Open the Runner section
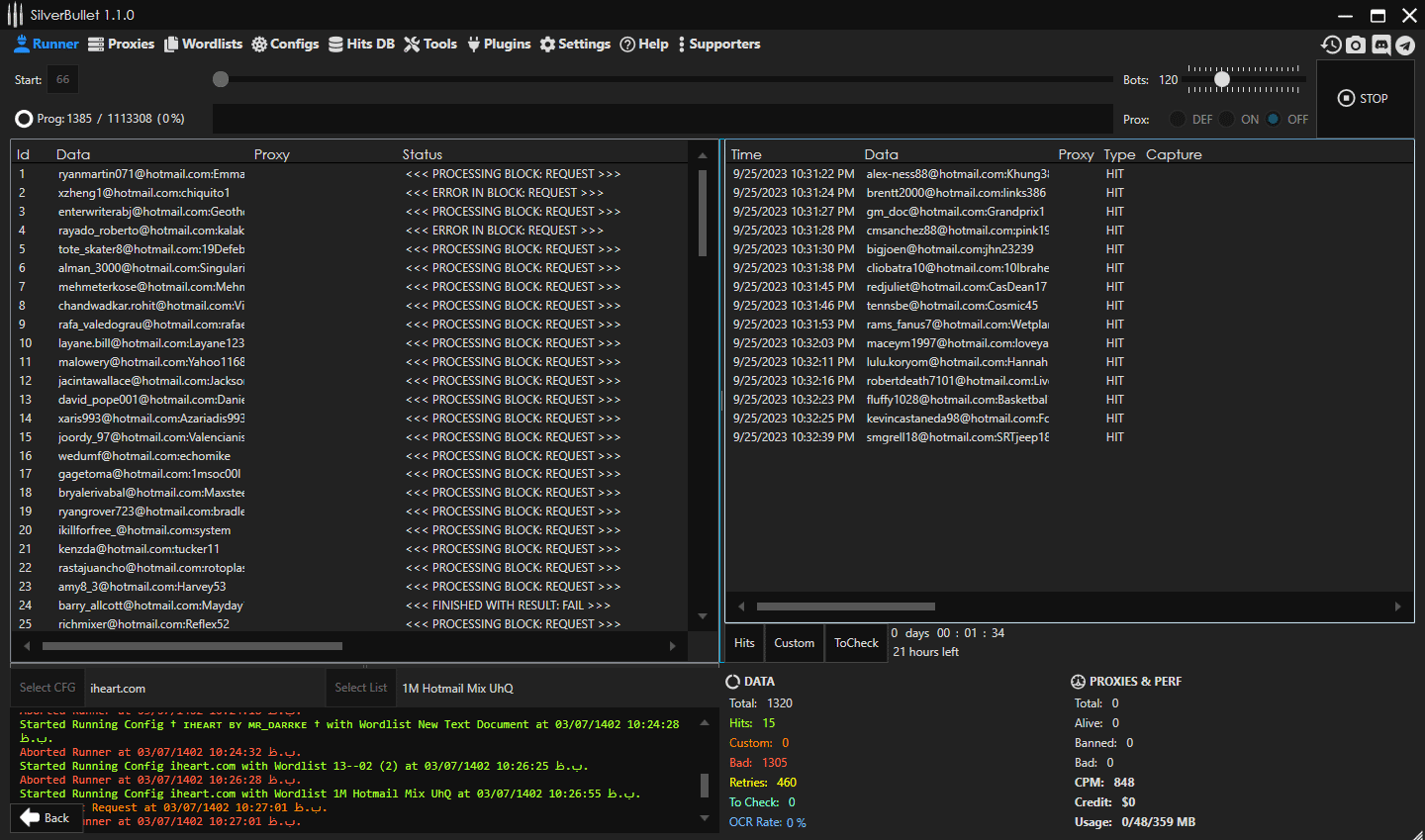Image resolution: width=1425 pixels, height=840 pixels. pos(47,45)
